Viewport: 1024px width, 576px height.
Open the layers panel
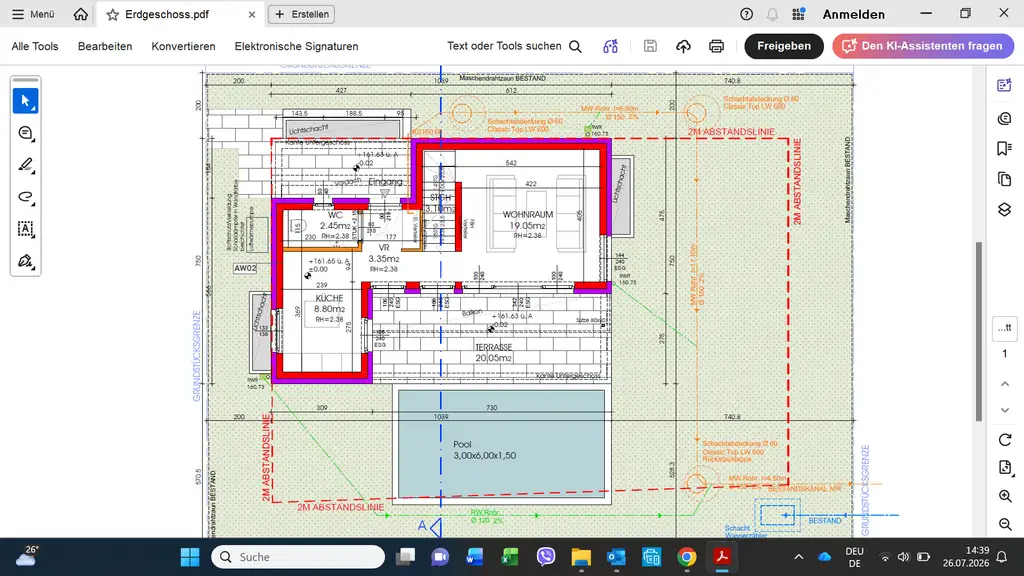click(1004, 210)
